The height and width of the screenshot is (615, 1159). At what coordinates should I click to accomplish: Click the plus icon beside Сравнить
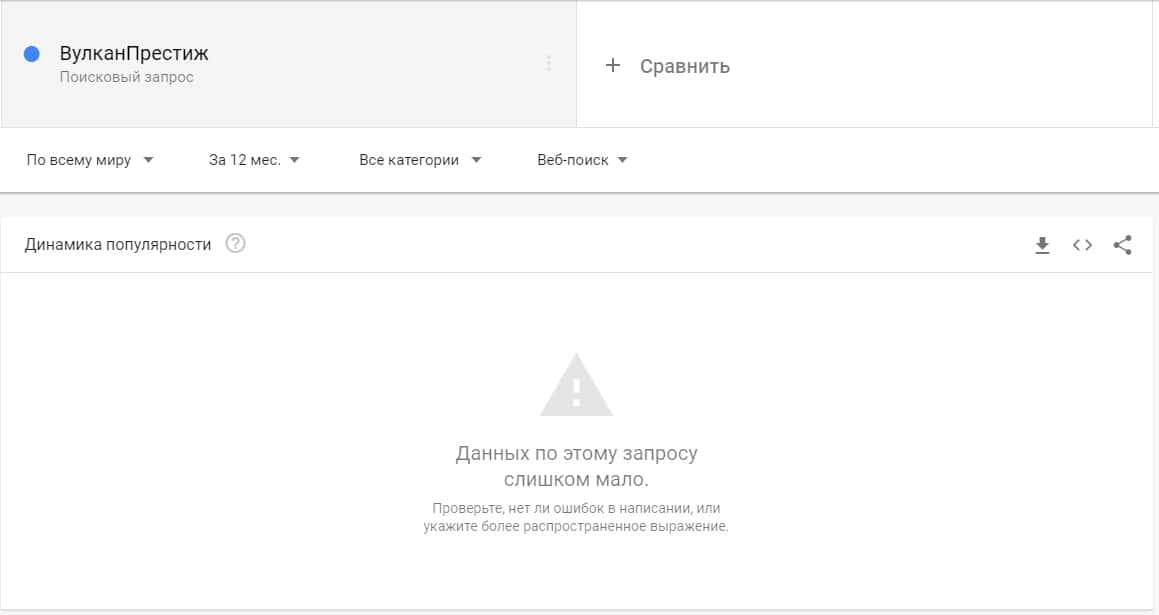pyautogui.click(x=613, y=65)
